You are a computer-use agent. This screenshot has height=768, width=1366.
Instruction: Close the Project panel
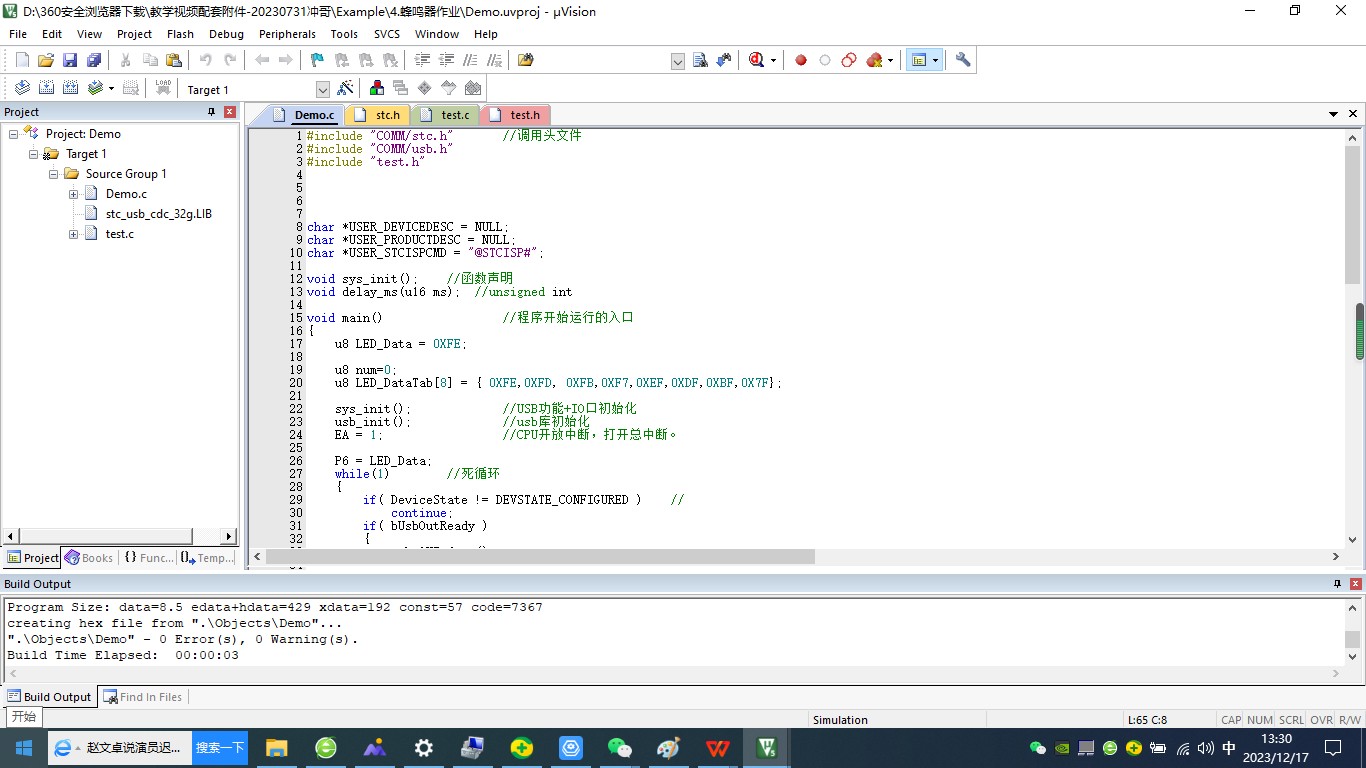click(230, 112)
